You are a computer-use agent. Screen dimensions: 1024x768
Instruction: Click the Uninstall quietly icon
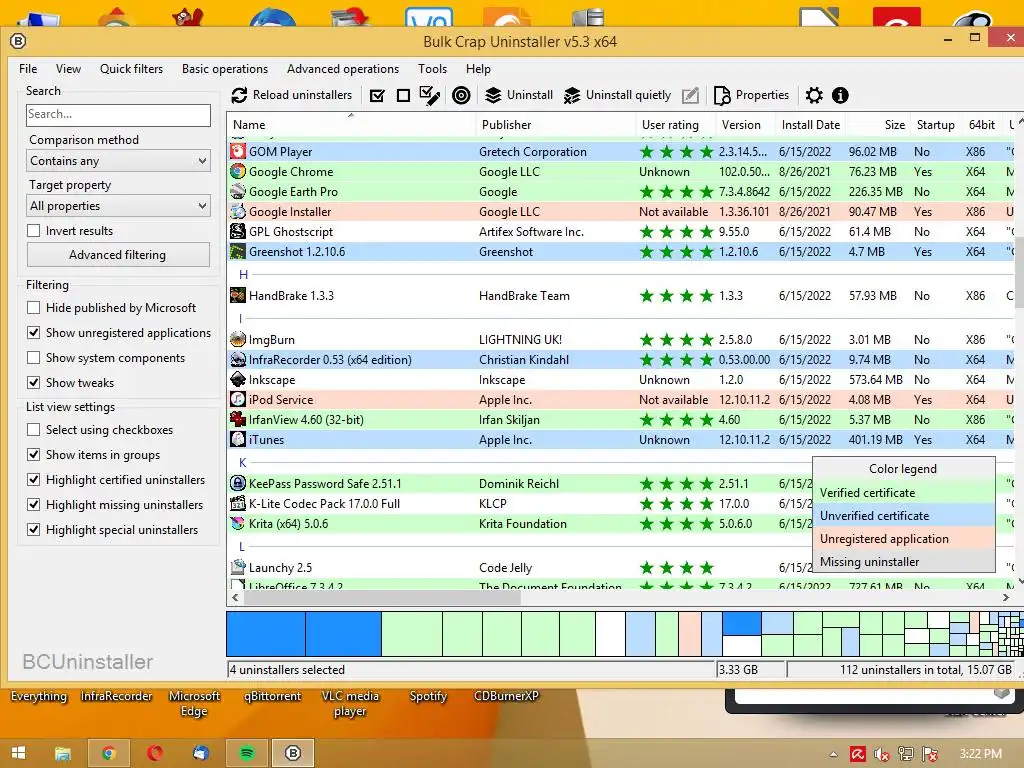571,95
